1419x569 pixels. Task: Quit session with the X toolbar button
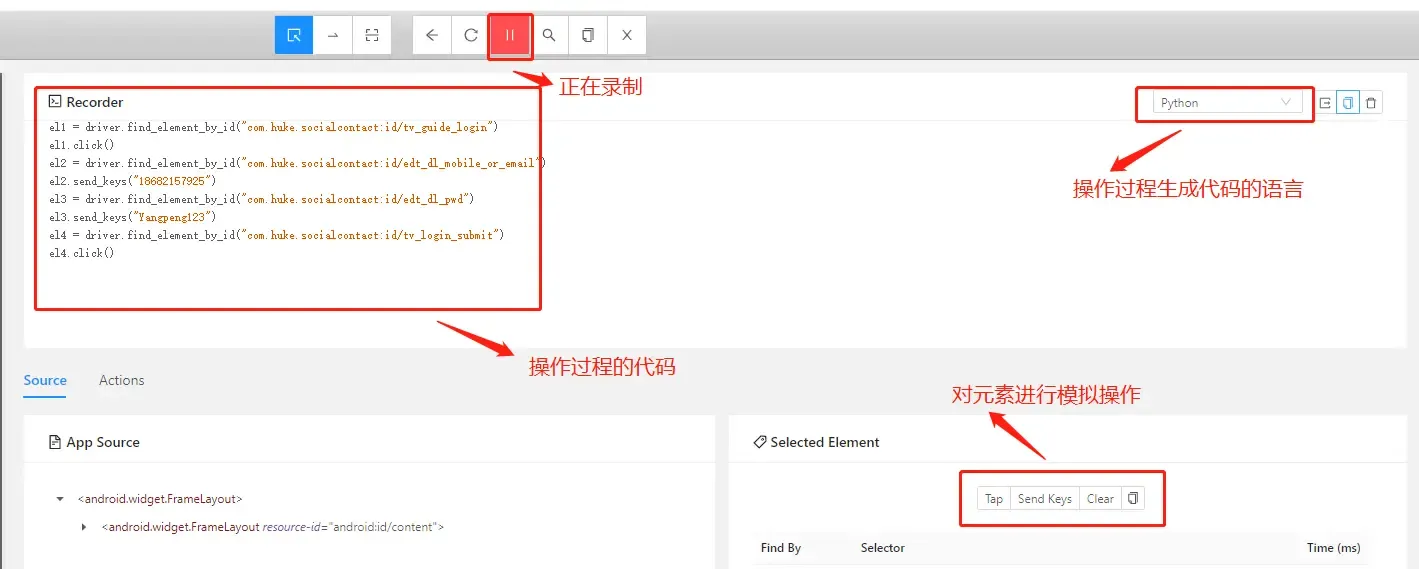627,35
